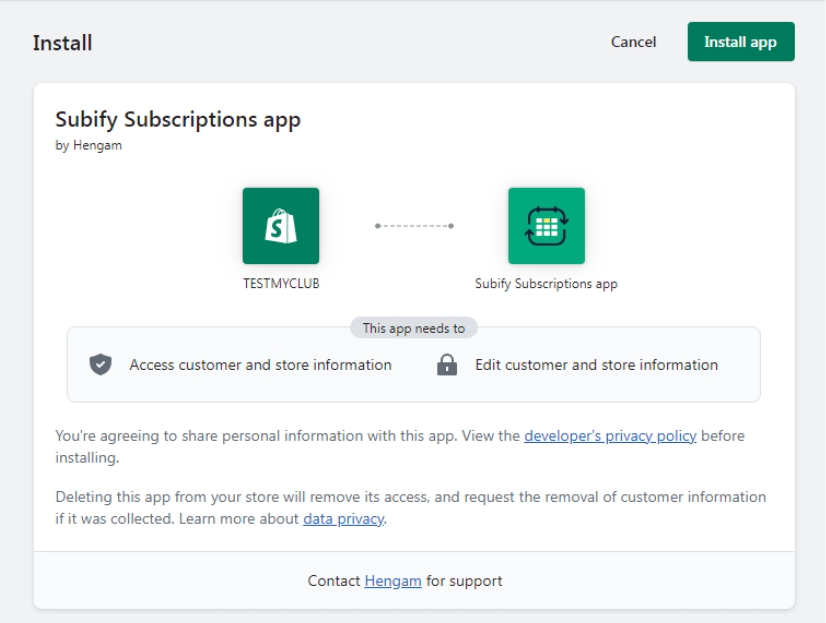The image size is (826, 623).
Task: Click the TESTMYCLUB store name label
Action: pos(281,283)
